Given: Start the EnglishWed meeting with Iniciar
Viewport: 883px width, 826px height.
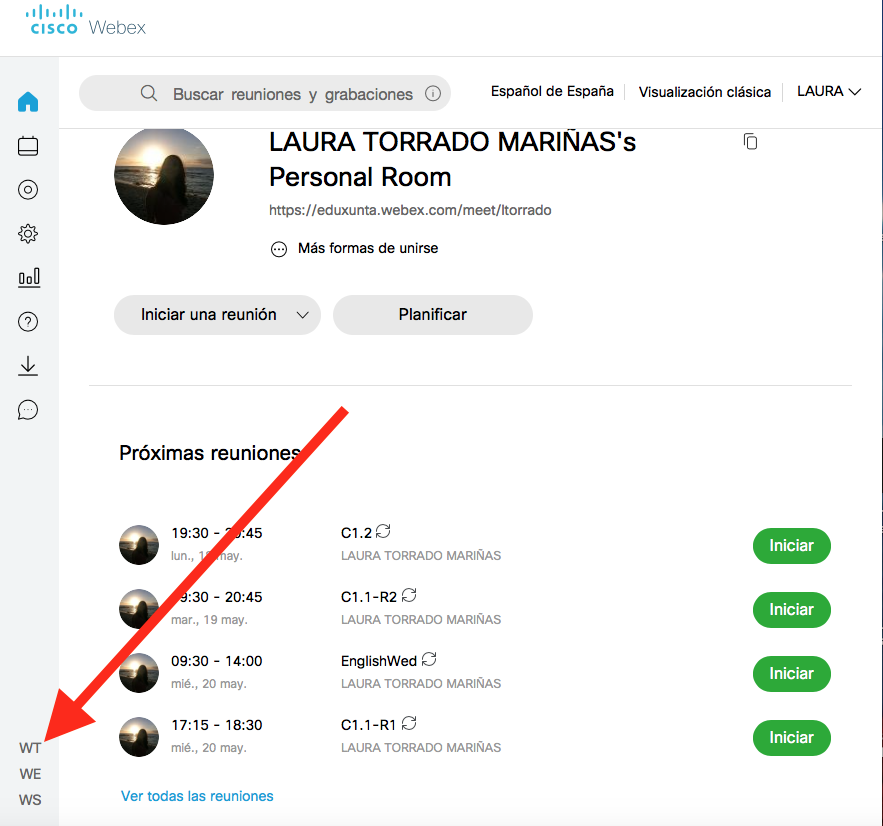Looking at the screenshot, I should pos(791,674).
